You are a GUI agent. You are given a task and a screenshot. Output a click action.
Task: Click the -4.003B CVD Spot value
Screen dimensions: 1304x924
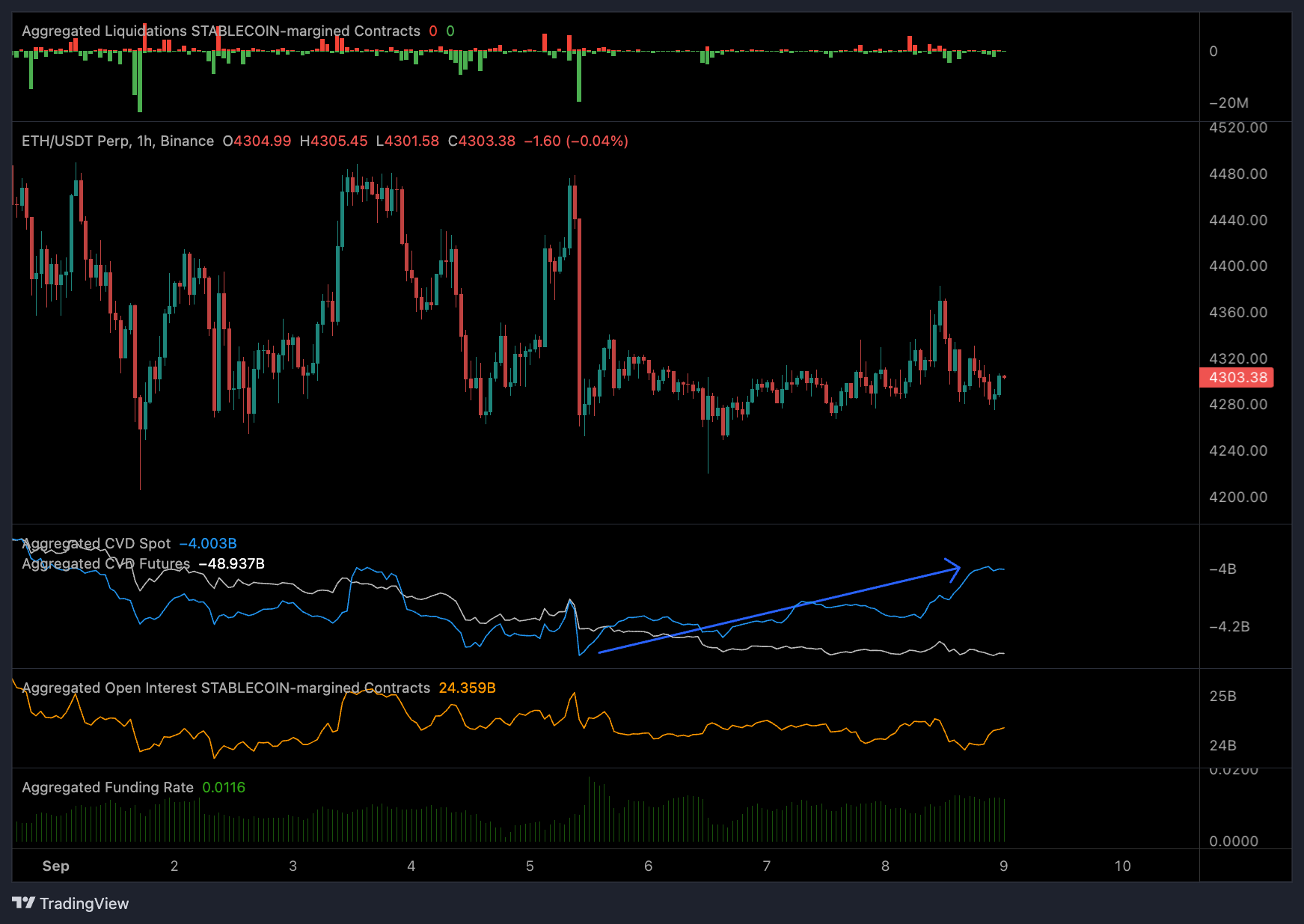208,544
